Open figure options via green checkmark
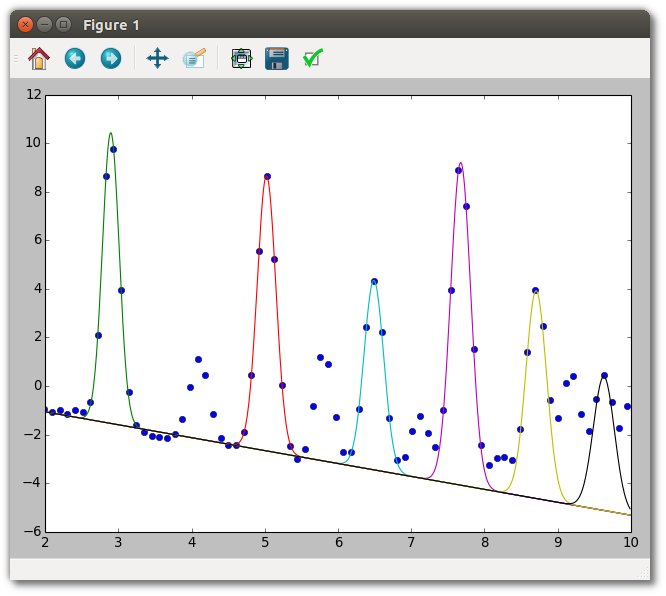 [313, 58]
